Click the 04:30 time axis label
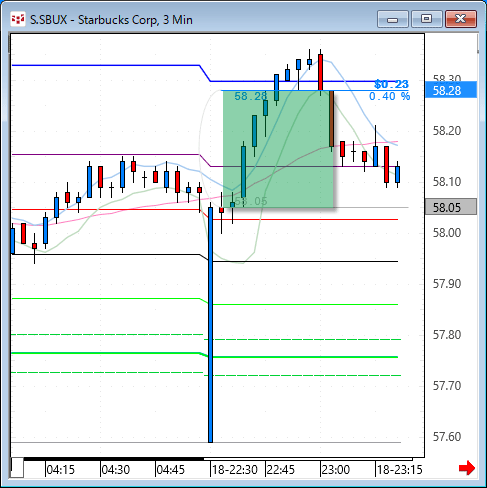Viewport: 487px width, 488px height. pyautogui.click(x=115, y=470)
